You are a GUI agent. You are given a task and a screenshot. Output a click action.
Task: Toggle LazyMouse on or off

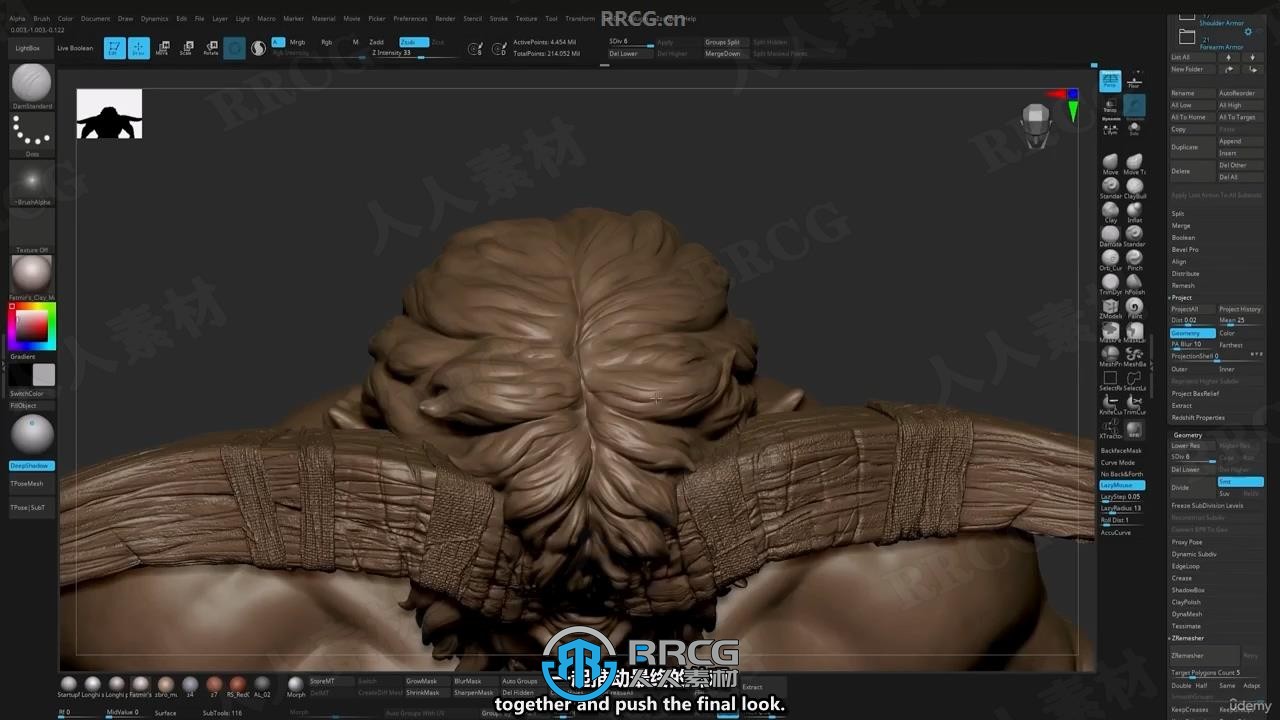[1122, 485]
